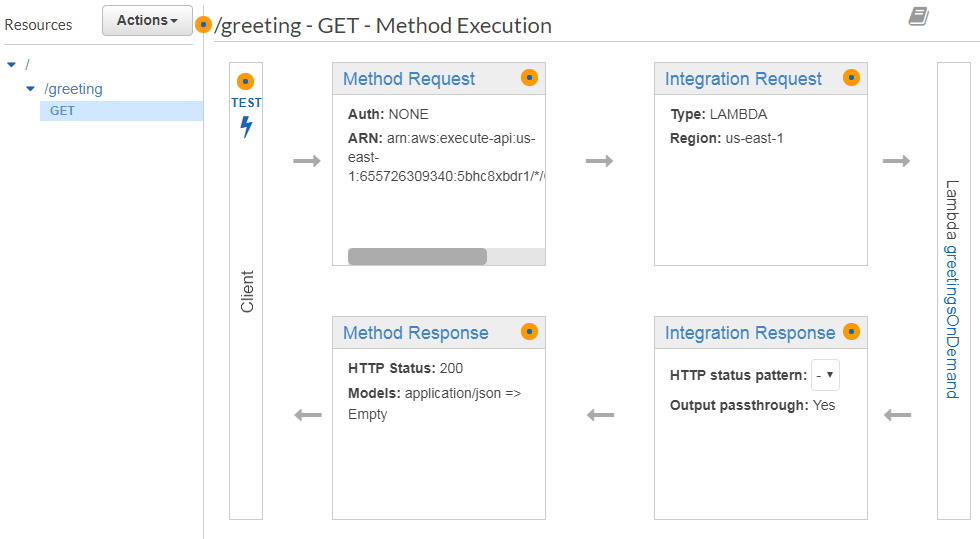The width and height of the screenshot is (980, 539).
Task: Open the Actions dropdown menu
Action: click(147, 20)
